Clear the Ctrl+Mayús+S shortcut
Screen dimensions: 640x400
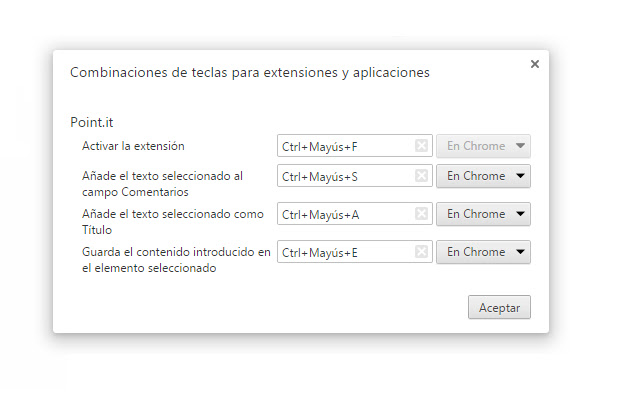point(421,176)
